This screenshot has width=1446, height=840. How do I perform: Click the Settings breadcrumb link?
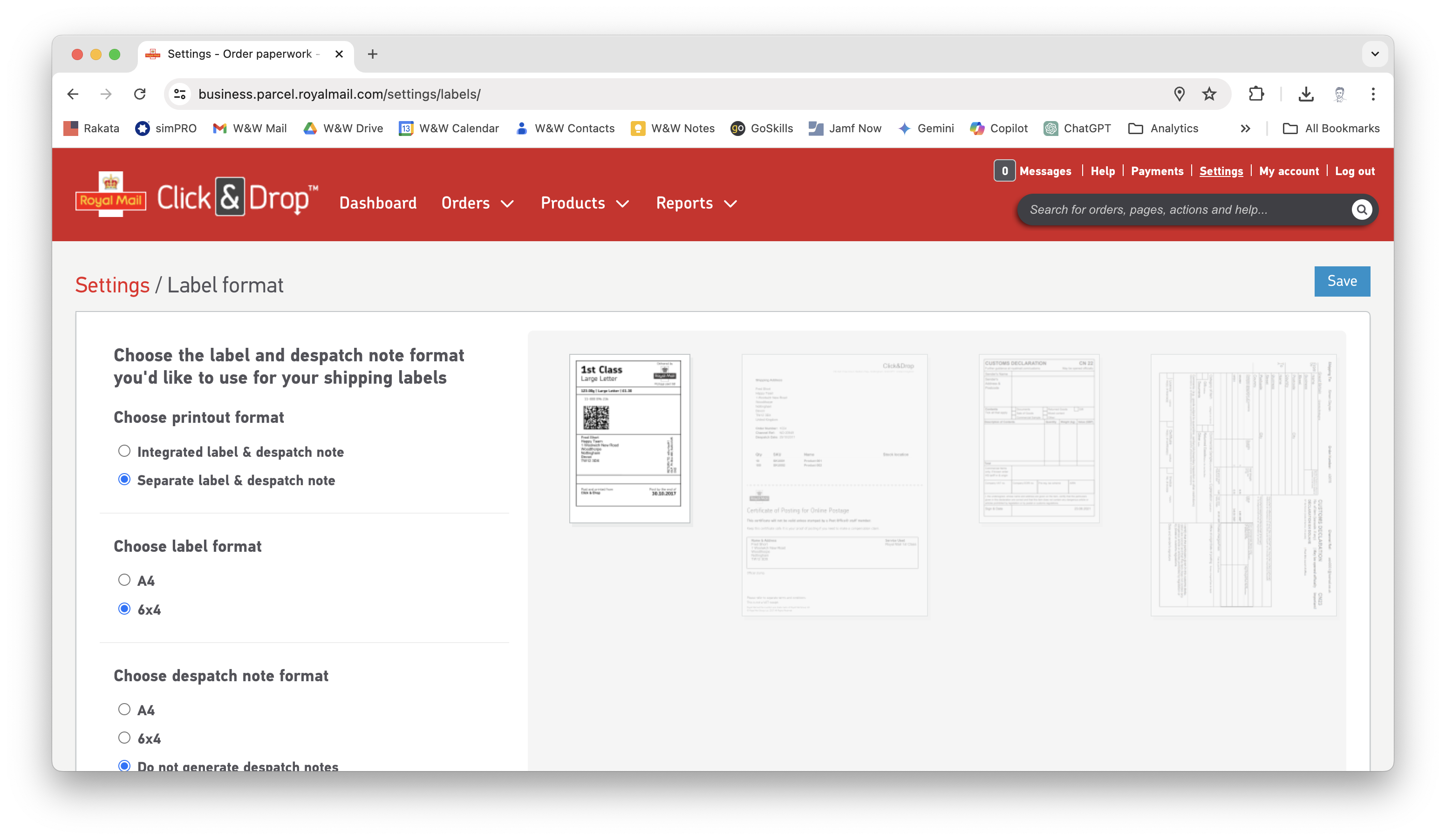coord(112,285)
